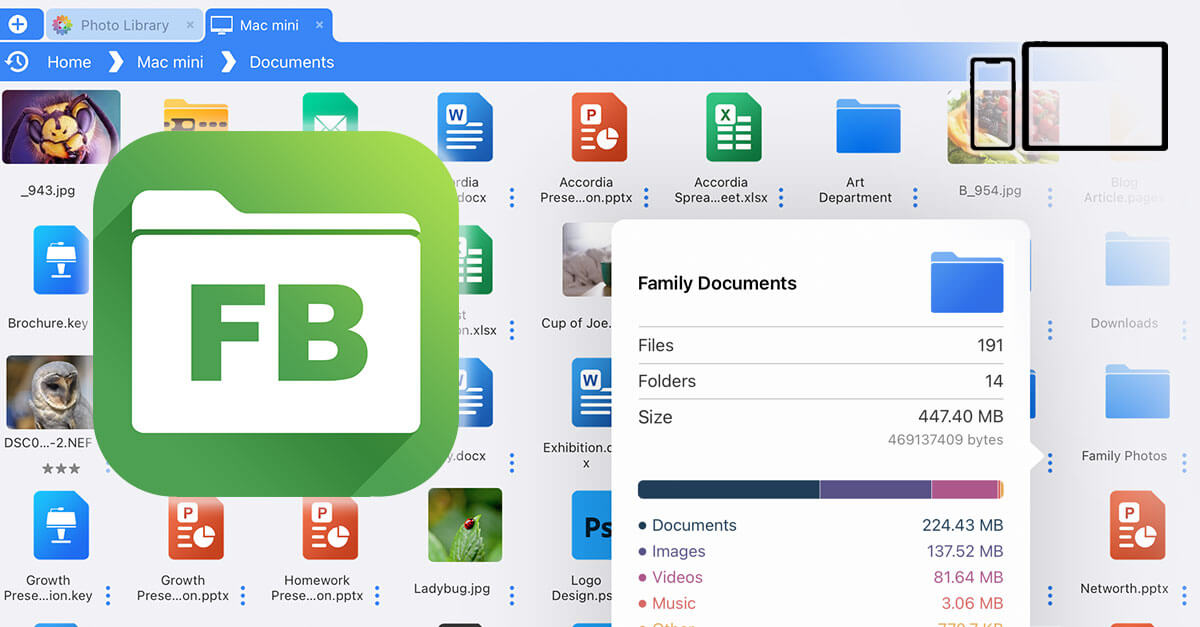Add a new tab with the plus button
The image size is (1200, 627).
coord(17,24)
